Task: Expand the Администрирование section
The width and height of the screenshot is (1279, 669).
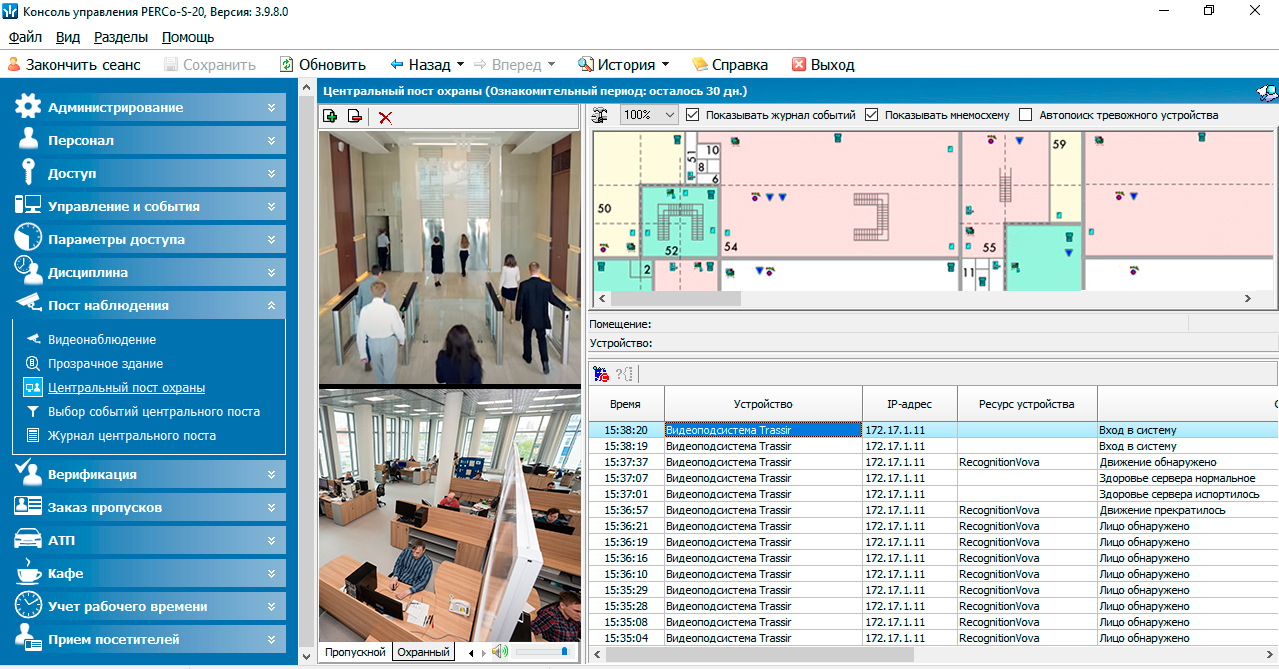Action: 150,107
